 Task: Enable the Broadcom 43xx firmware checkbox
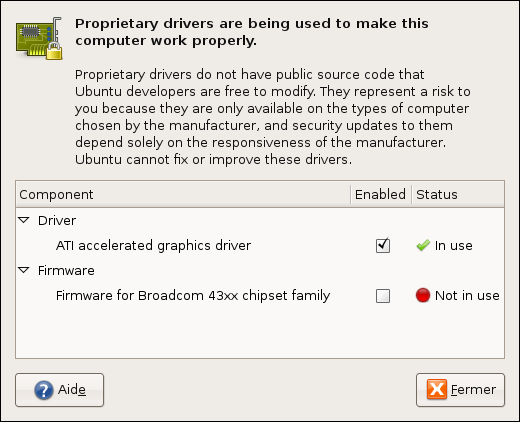coord(383,296)
